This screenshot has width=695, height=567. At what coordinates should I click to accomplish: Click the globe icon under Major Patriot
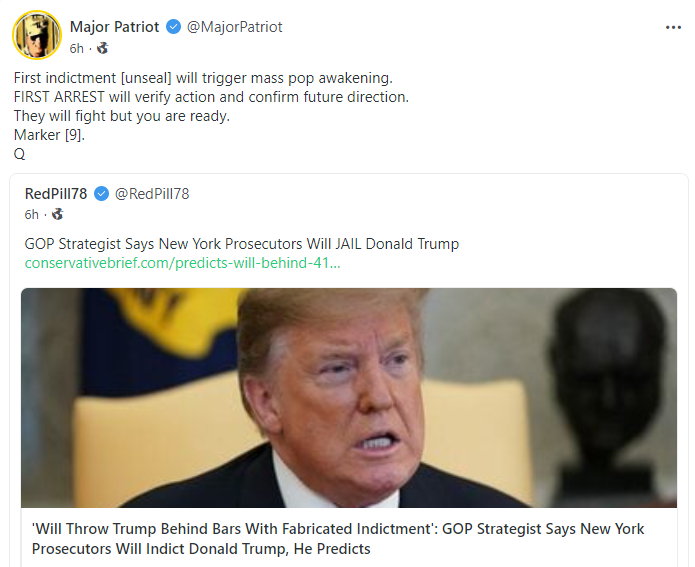coord(101,48)
